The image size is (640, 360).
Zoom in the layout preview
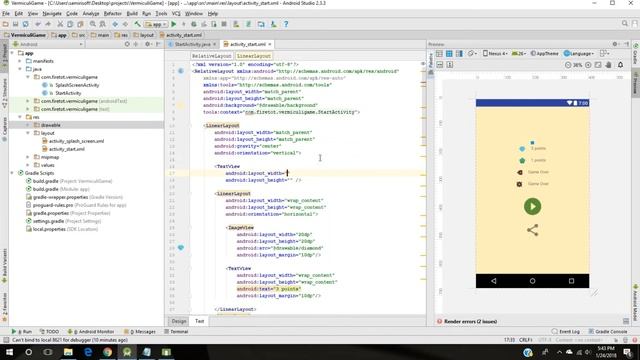point(588,65)
